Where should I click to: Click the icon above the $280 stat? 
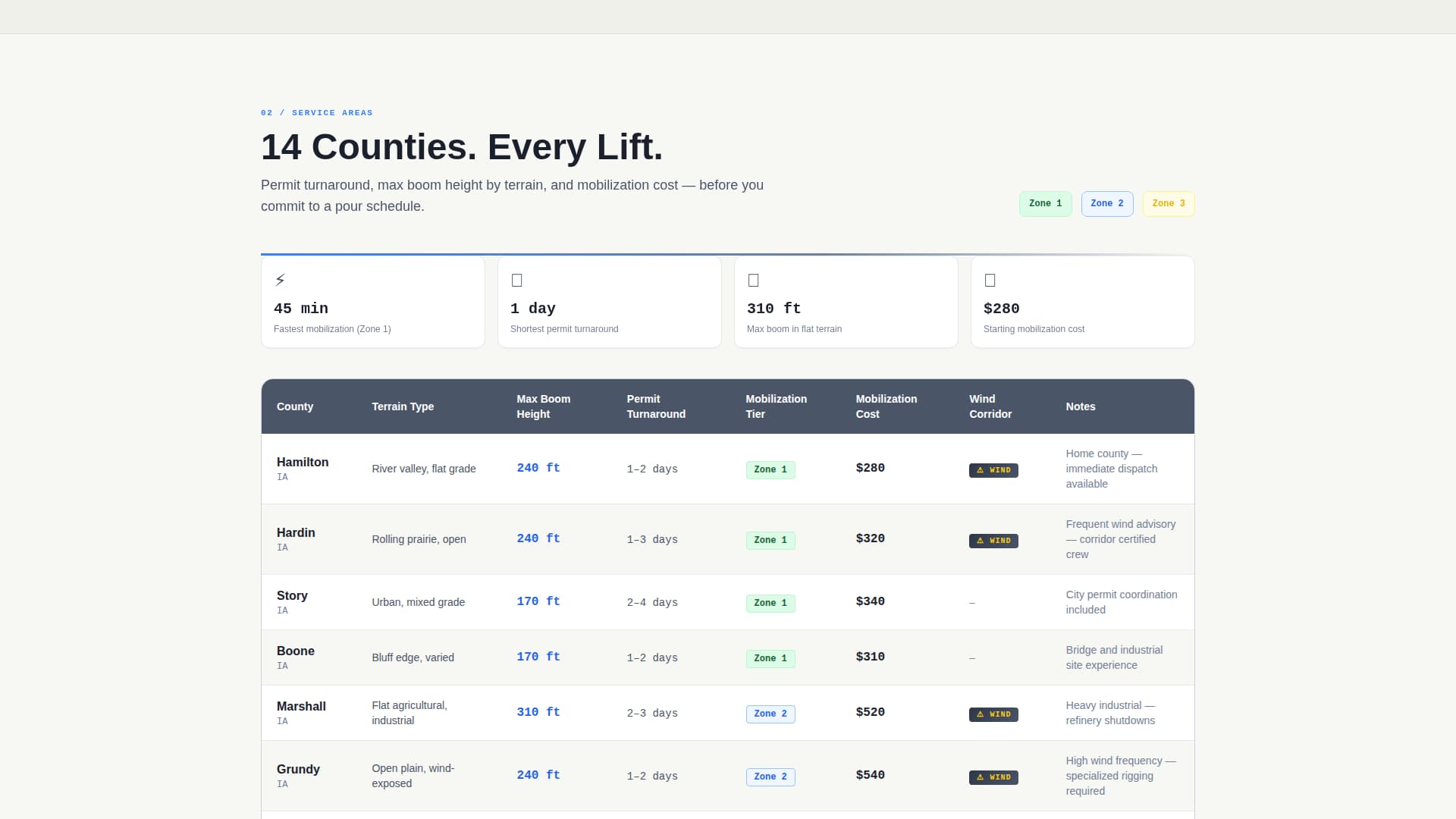click(990, 281)
